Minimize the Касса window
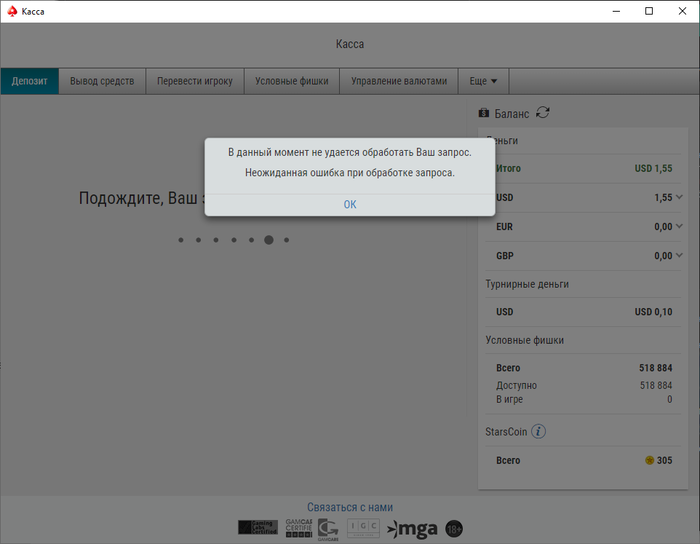This screenshot has width=700, height=544. pos(617,11)
